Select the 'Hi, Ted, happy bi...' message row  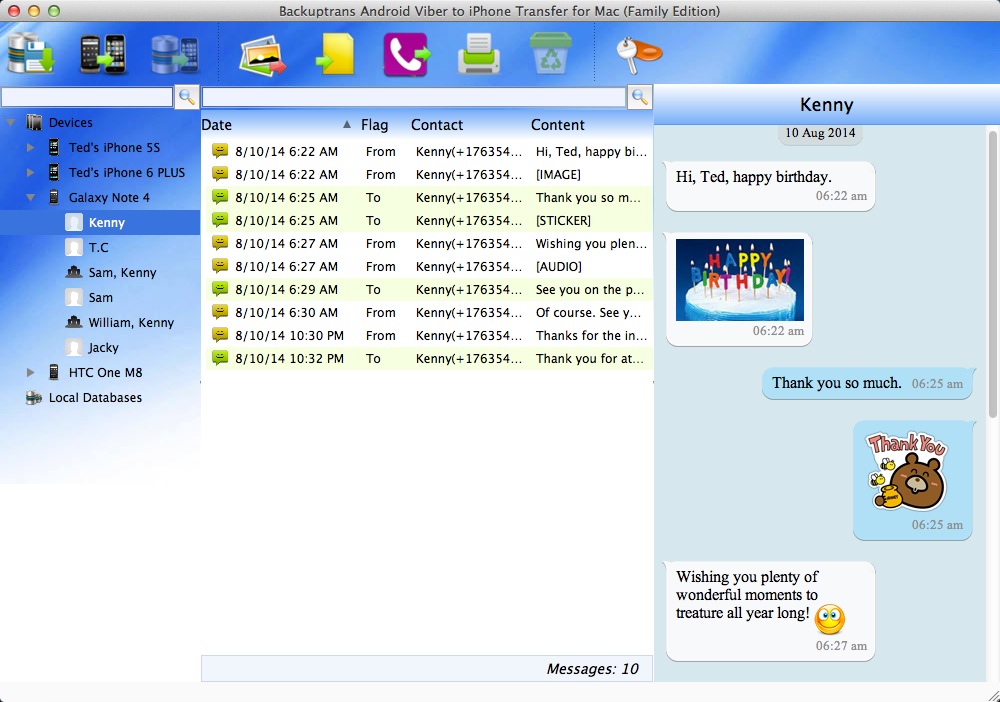(429, 152)
